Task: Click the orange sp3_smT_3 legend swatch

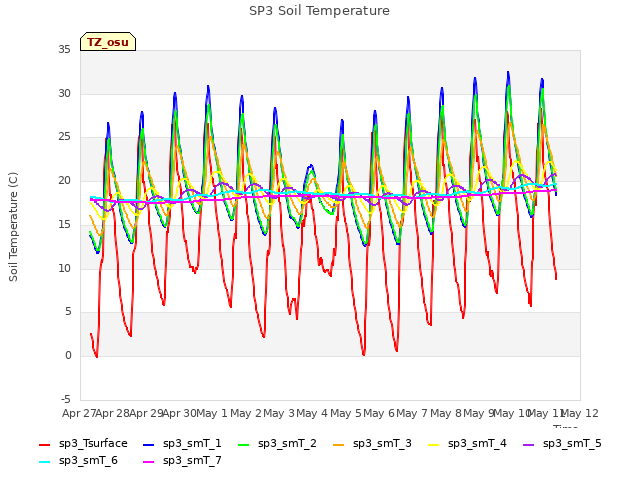Action: [x=339, y=444]
